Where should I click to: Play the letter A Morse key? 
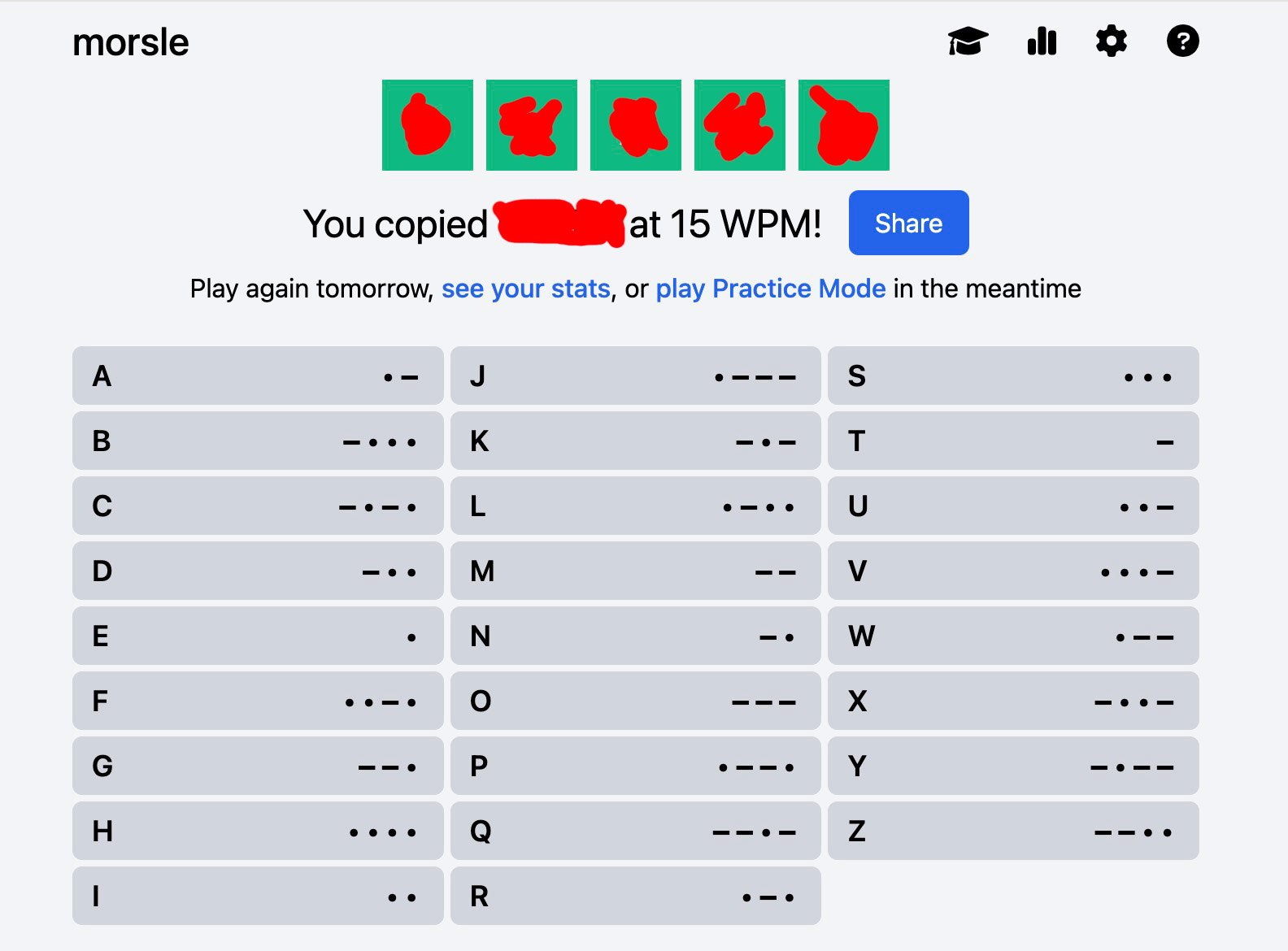pos(258,376)
